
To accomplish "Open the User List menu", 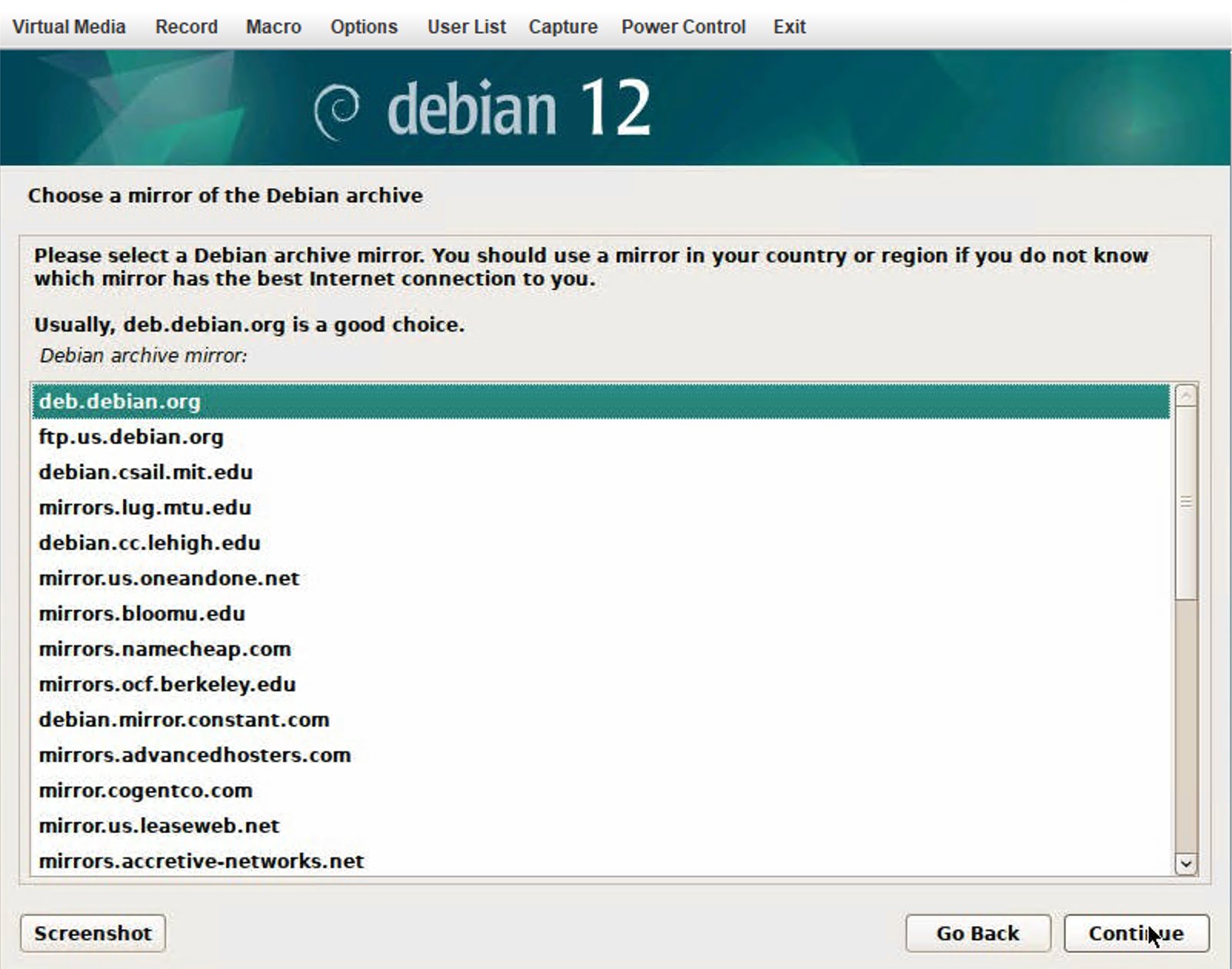I will 466,27.
